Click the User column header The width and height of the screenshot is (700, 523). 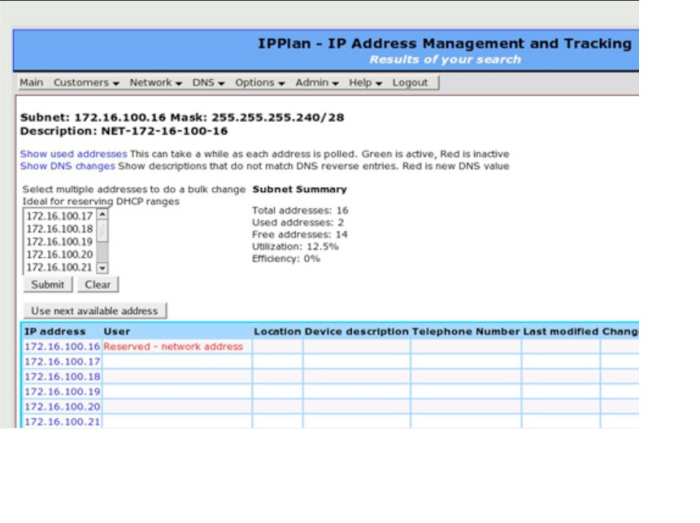117,332
